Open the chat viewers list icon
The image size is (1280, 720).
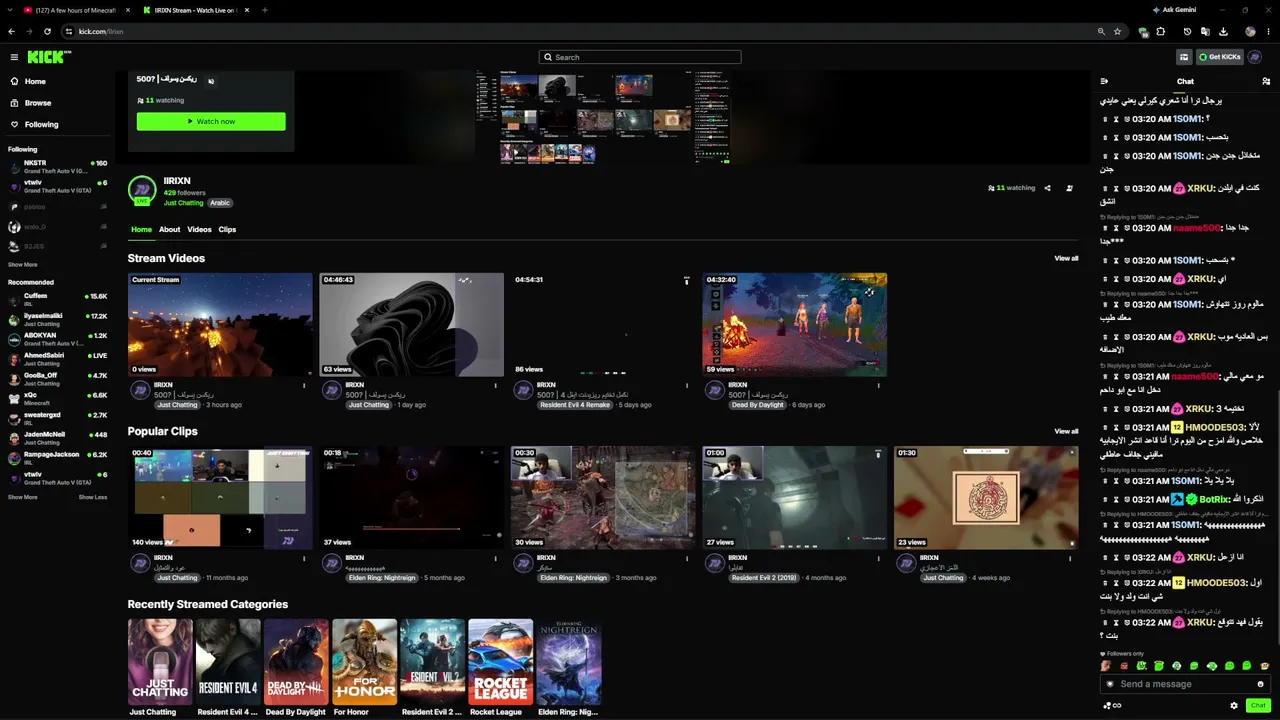coord(1266,82)
